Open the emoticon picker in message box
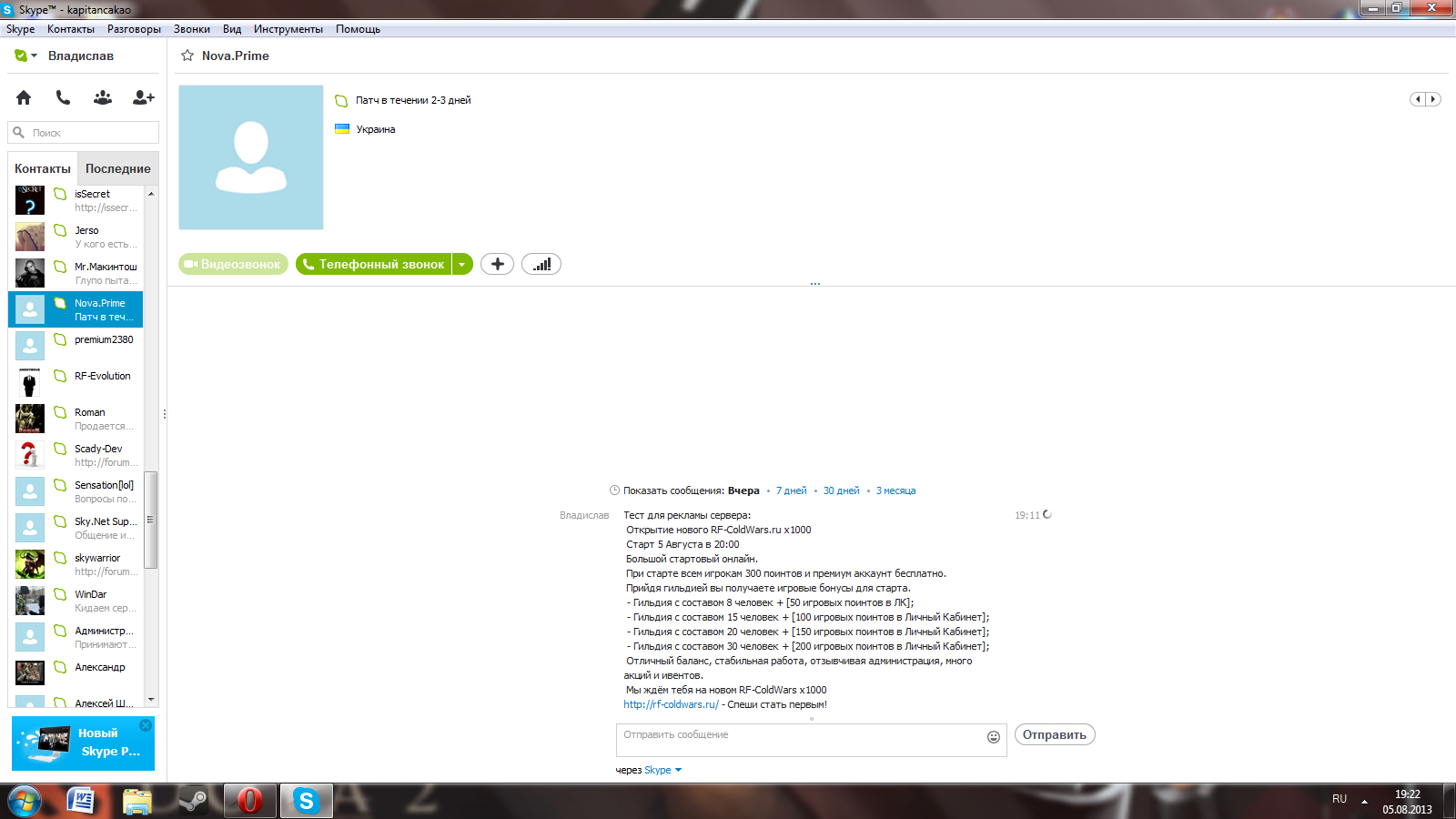This screenshot has height=819, width=1456. [994, 737]
